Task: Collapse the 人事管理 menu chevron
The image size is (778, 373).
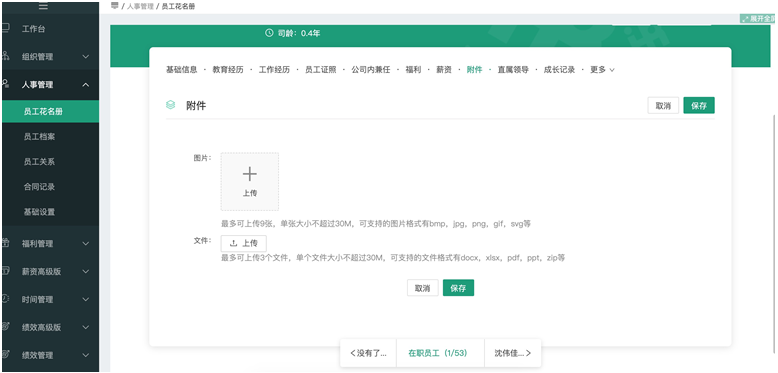Action: point(86,85)
